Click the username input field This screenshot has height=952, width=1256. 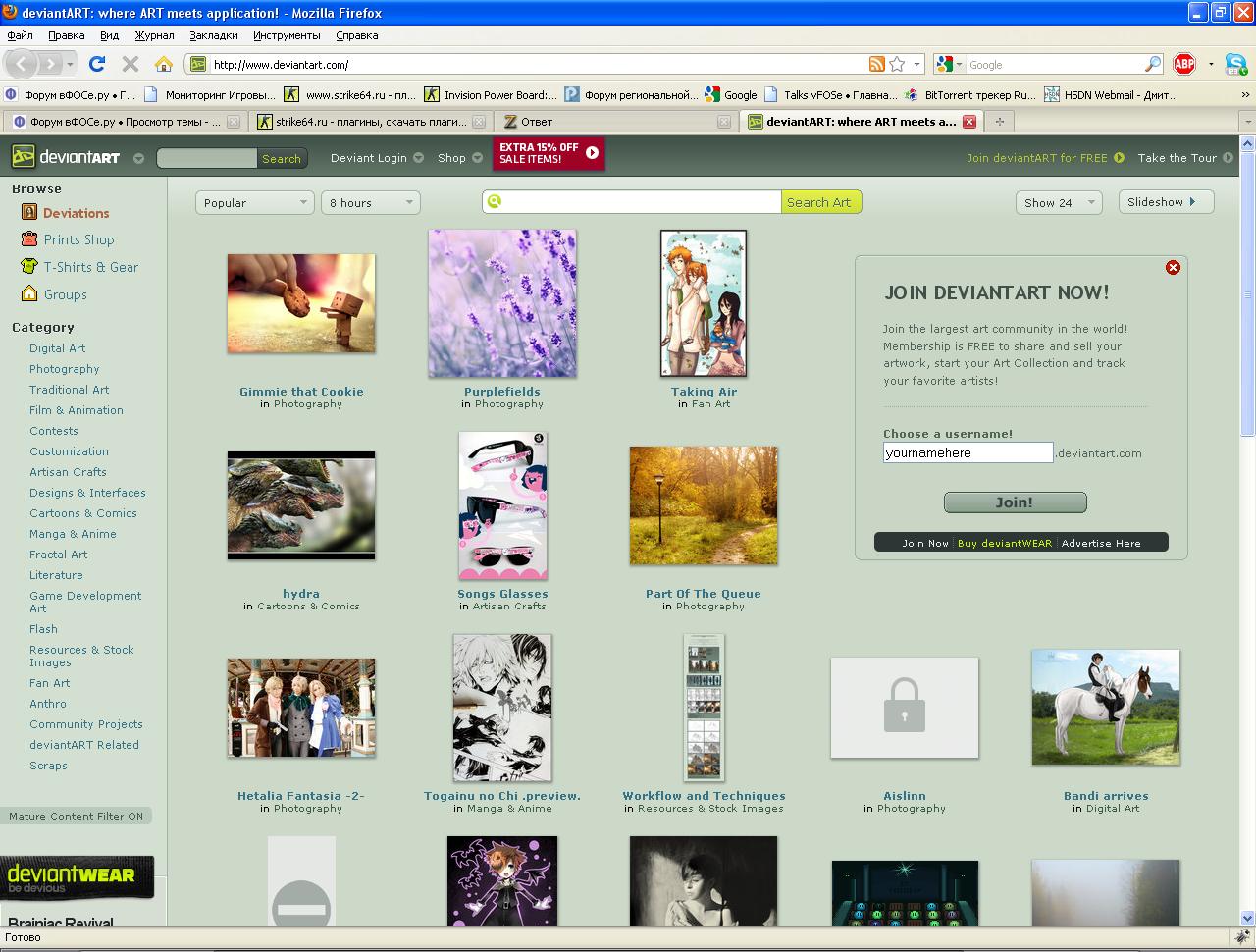pyautogui.click(x=968, y=452)
